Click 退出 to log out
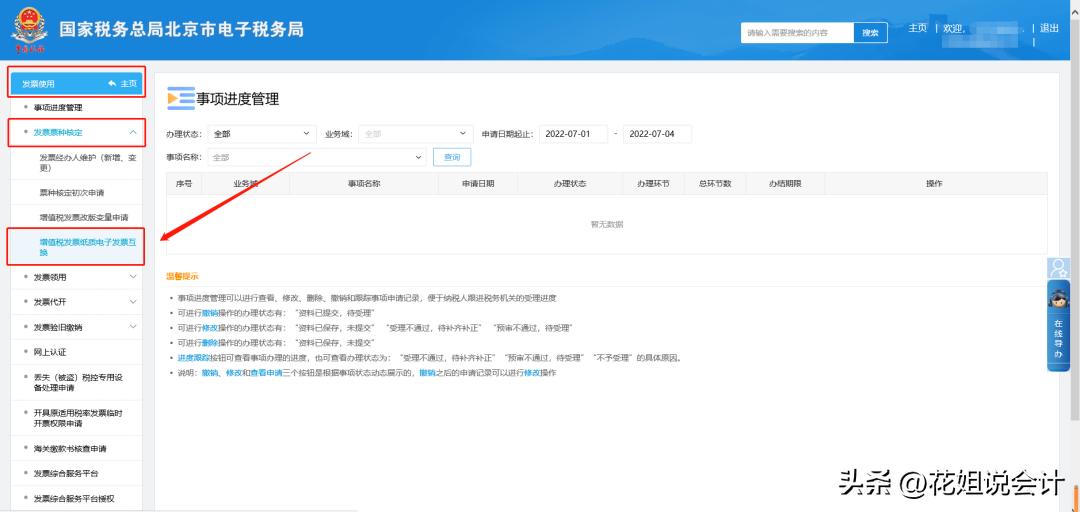This screenshot has width=1080, height=512. (1049, 28)
